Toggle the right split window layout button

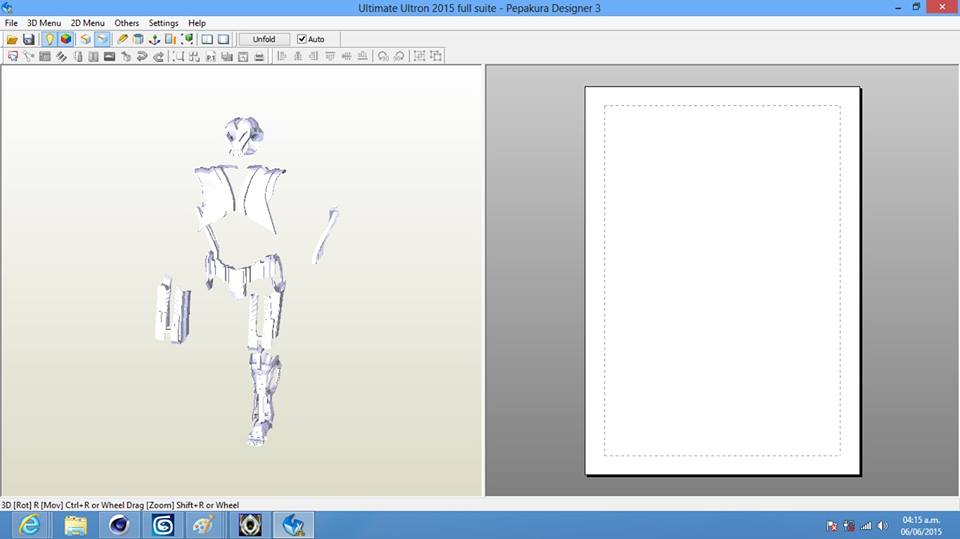[223, 39]
